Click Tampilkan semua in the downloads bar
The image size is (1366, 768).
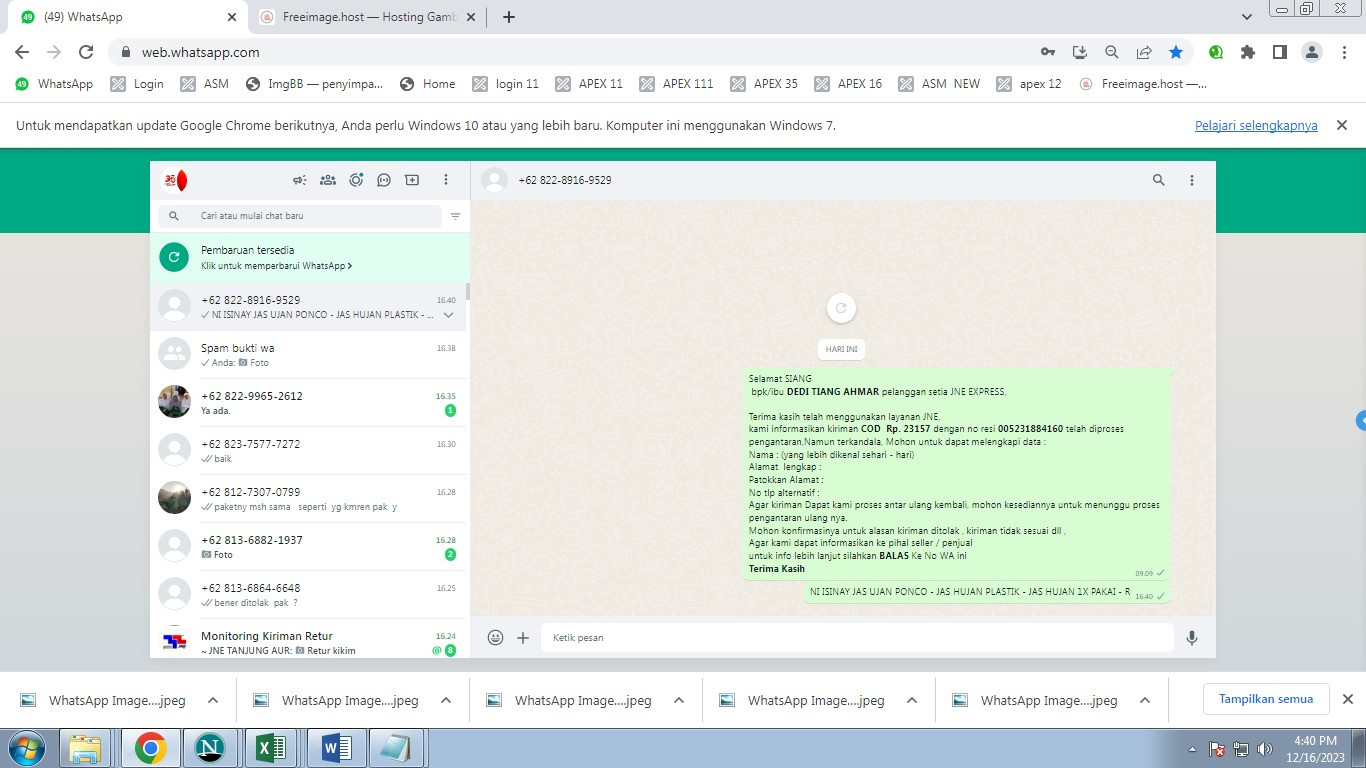(1266, 699)
